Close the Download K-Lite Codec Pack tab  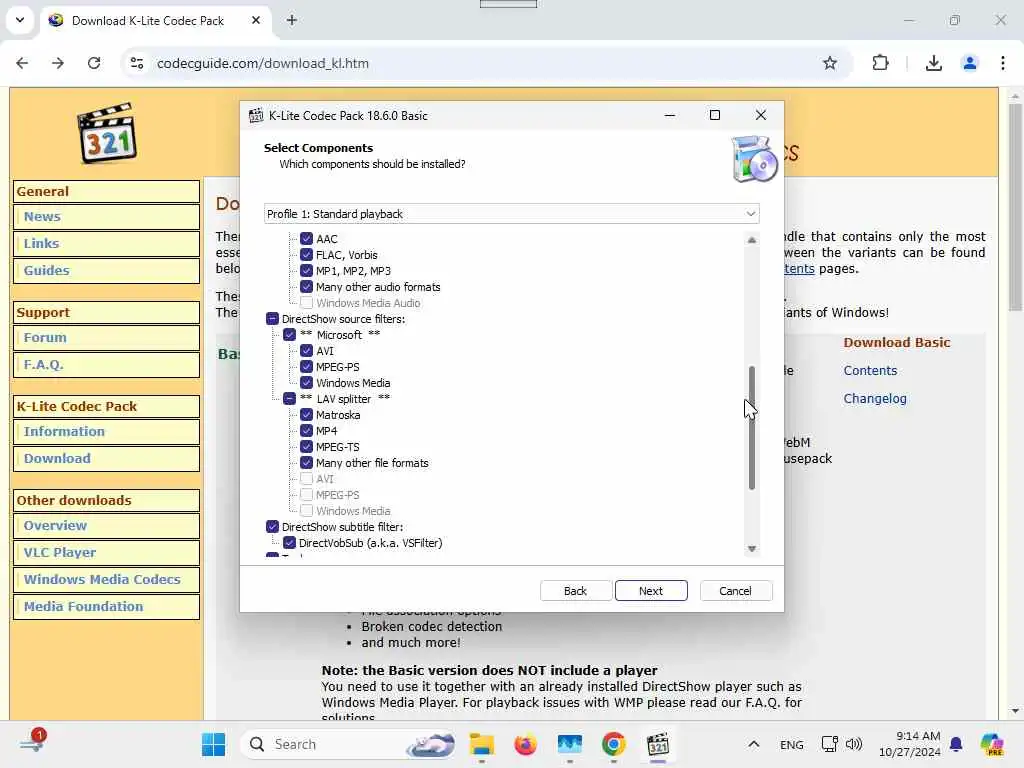click(x=256, y=20)
